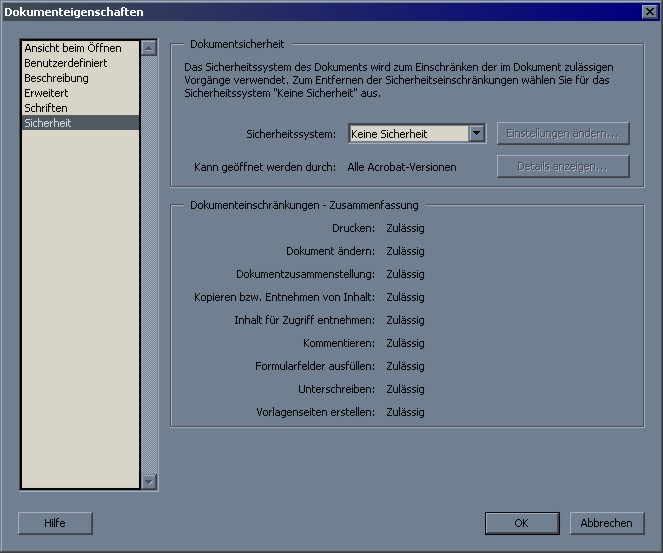The width and height of the screenshot is (663, 553).
Task: Click the category list scroll-down arrow
Action: point(149,482)
